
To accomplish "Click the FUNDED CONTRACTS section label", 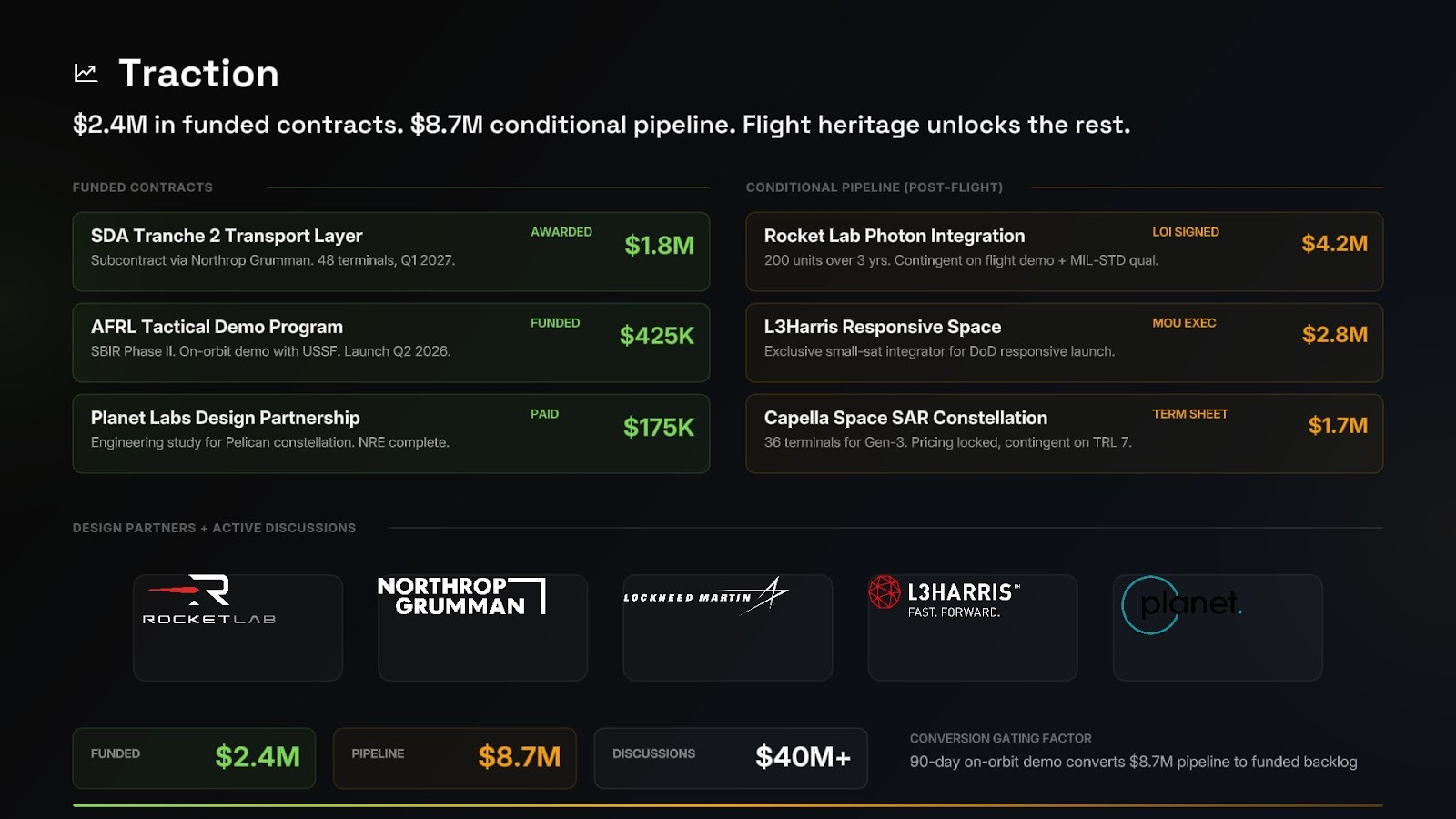I will (143, 187).
